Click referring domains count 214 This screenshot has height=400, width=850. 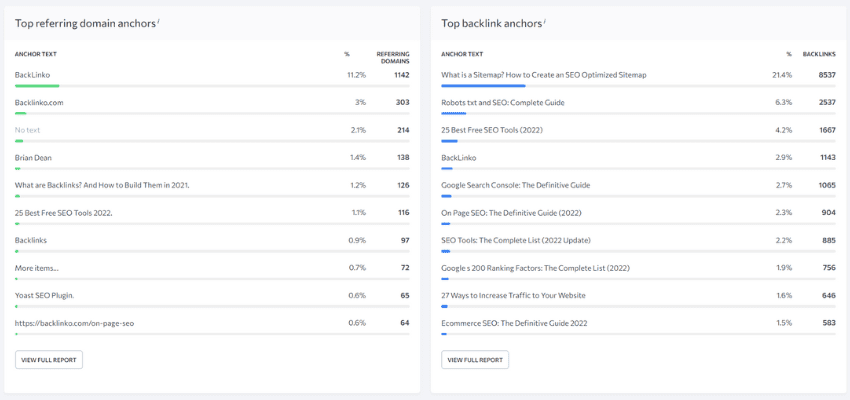tap(403, 130)
